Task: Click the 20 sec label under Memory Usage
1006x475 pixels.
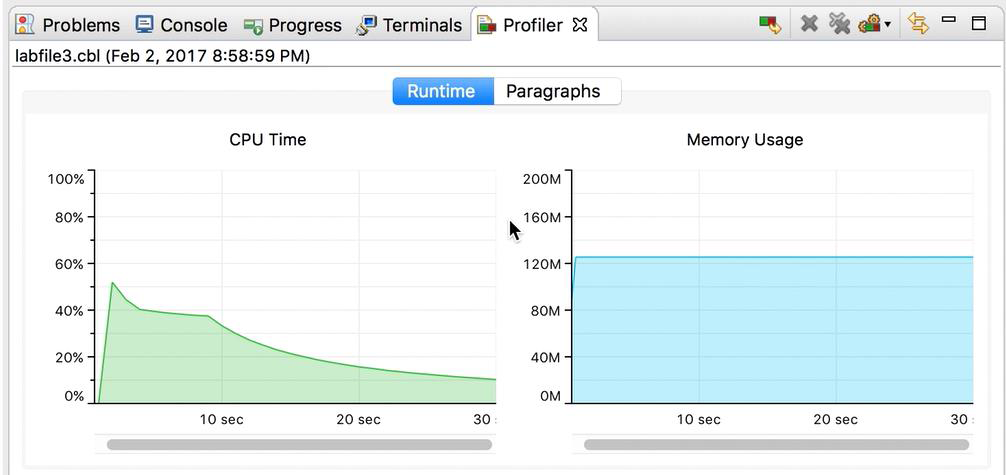Action: 835,420
